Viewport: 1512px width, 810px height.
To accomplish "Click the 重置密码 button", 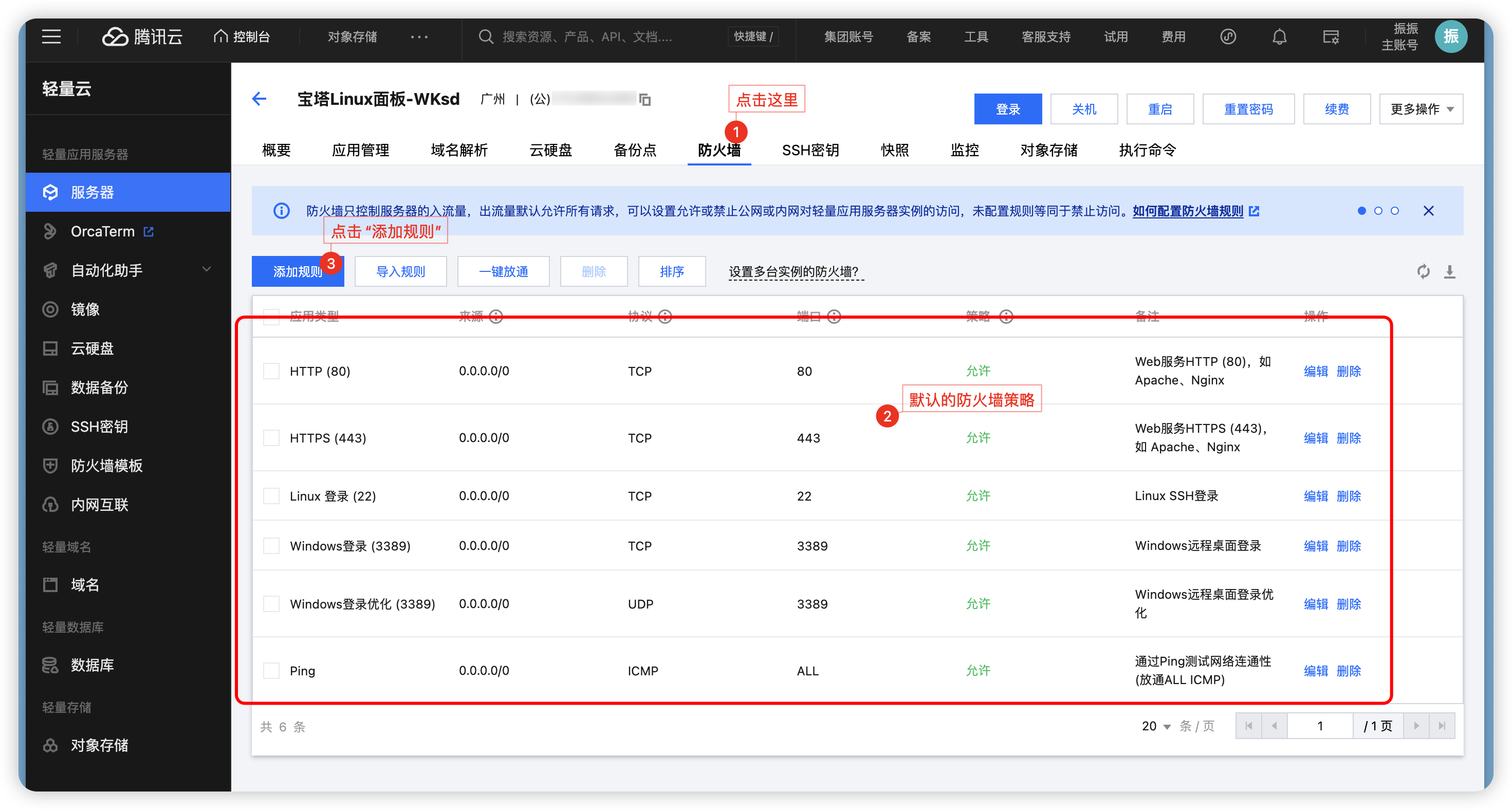I will pos(1248,109).
